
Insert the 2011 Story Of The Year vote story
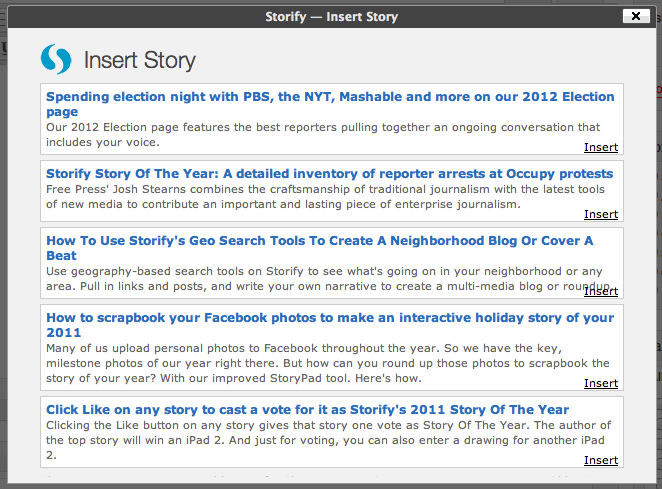point(601,460)
